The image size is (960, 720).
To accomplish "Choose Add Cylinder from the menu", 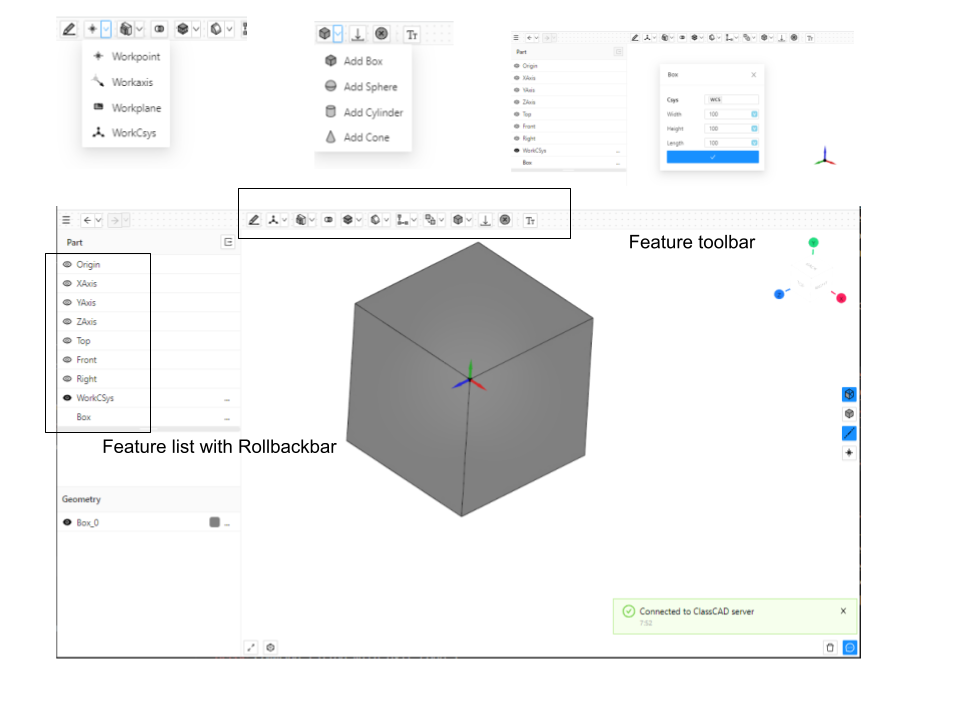I will 372,112.
